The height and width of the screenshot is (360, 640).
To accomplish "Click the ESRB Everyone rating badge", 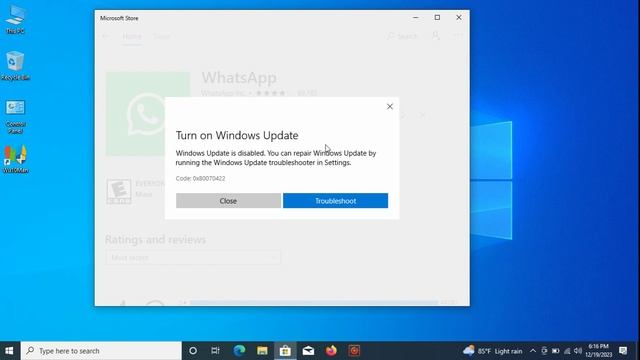I will (x=119, y=191).
